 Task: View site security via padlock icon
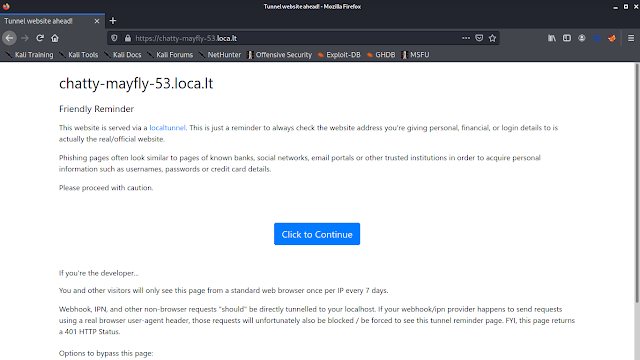pos(128,38)
